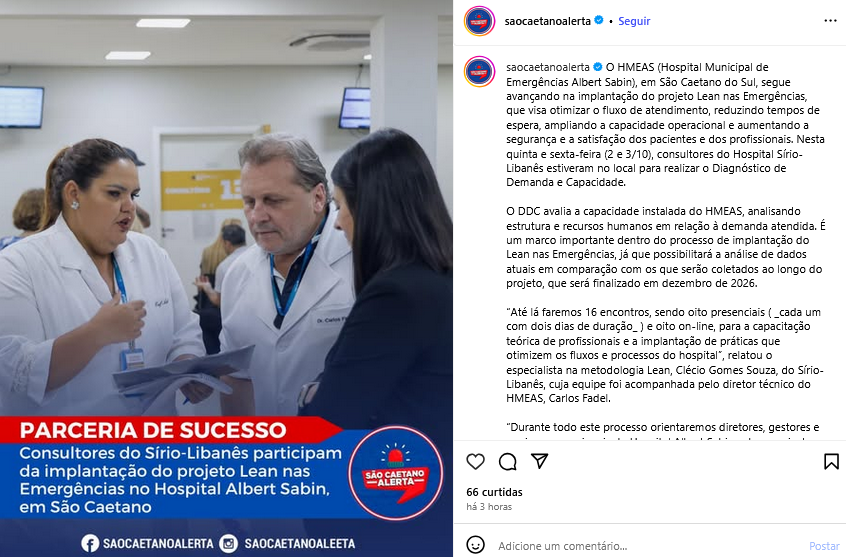This screenshot has width=846, height=557.
Task: Share post using paper plane icon
Action: [x=540, y=461]
